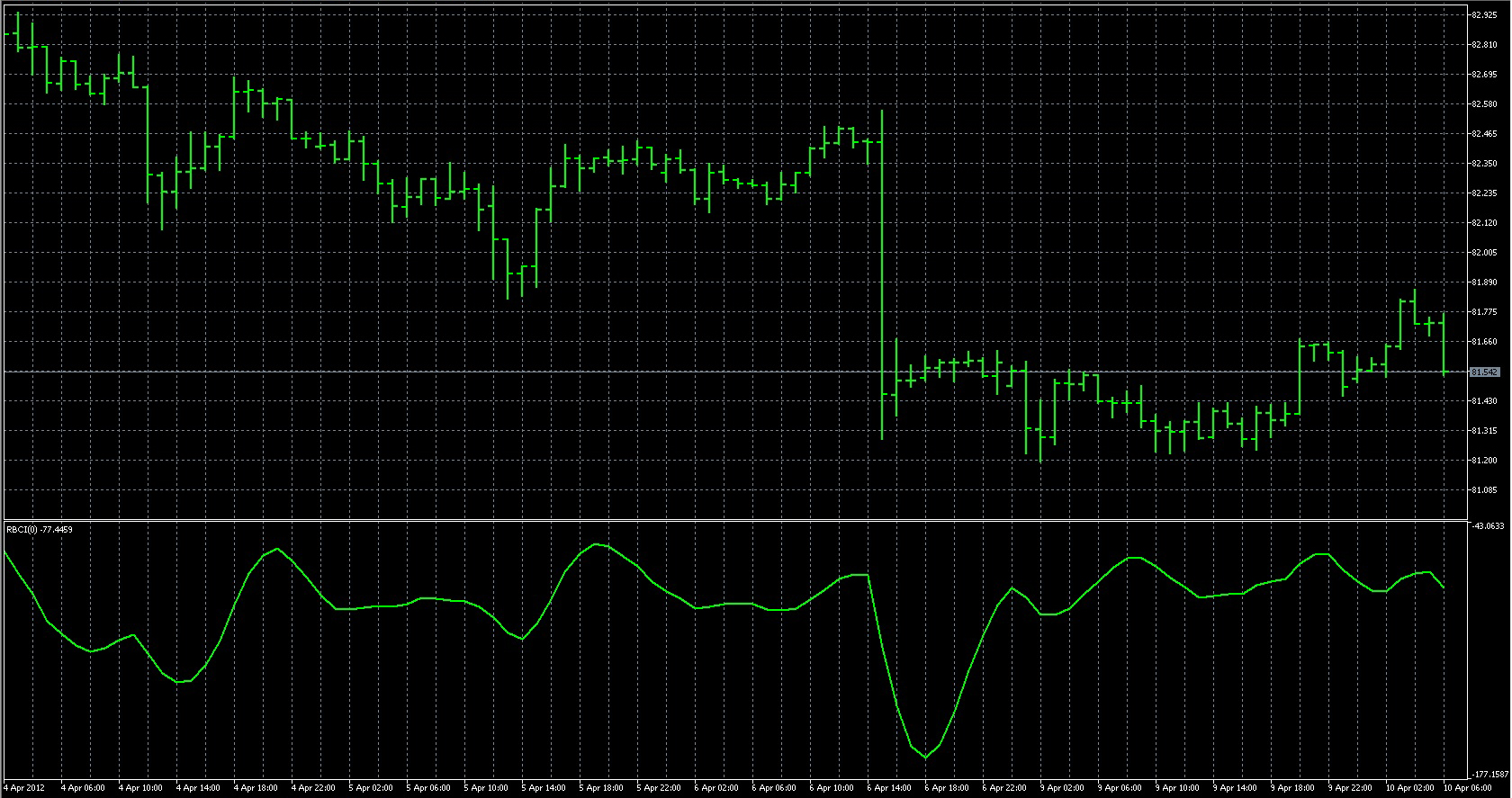The width and height of the screenshot is (1512, 798).
Task: Click the 10 Apr 06:00 time label
Action: pos(1468,788)
